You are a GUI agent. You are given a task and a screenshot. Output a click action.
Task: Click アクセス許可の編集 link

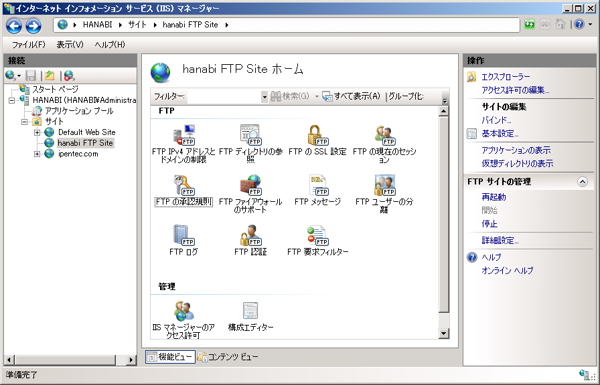(x=515, y=90)
